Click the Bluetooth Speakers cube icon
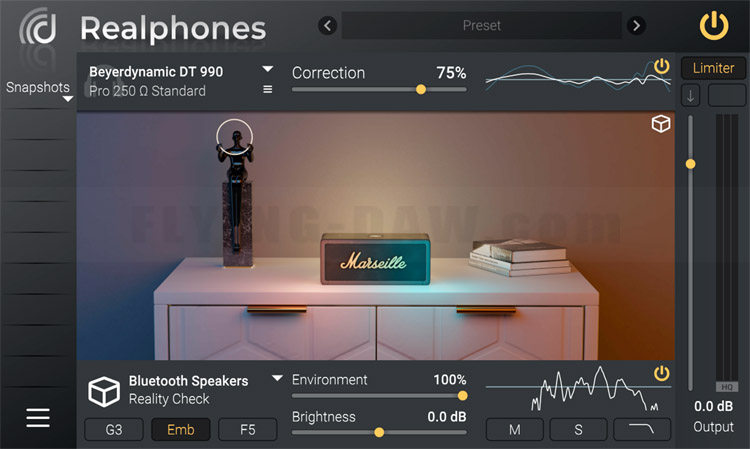This screenshot has width=750, height=449. pos(104,391)
